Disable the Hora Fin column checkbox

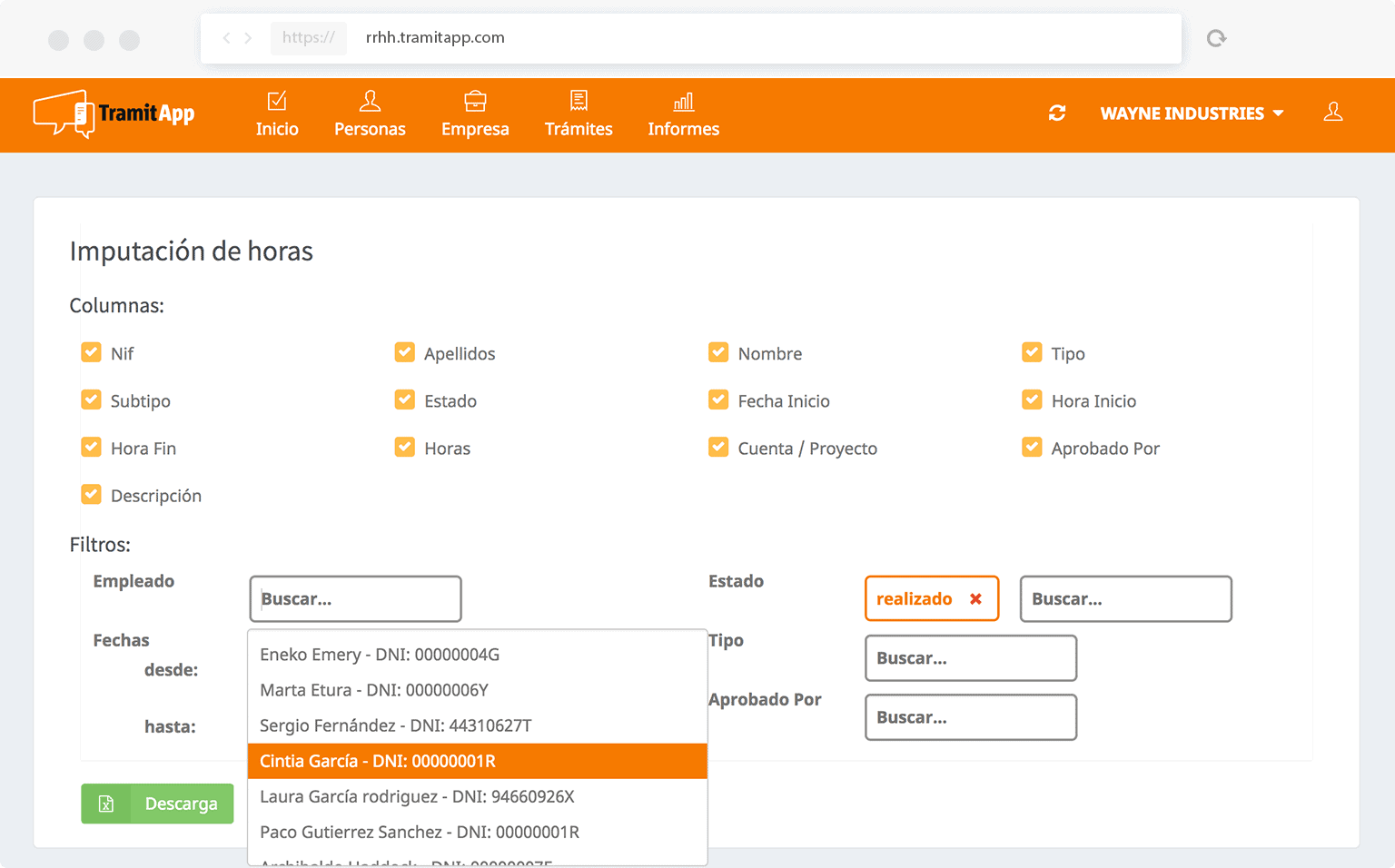point(91,447)
